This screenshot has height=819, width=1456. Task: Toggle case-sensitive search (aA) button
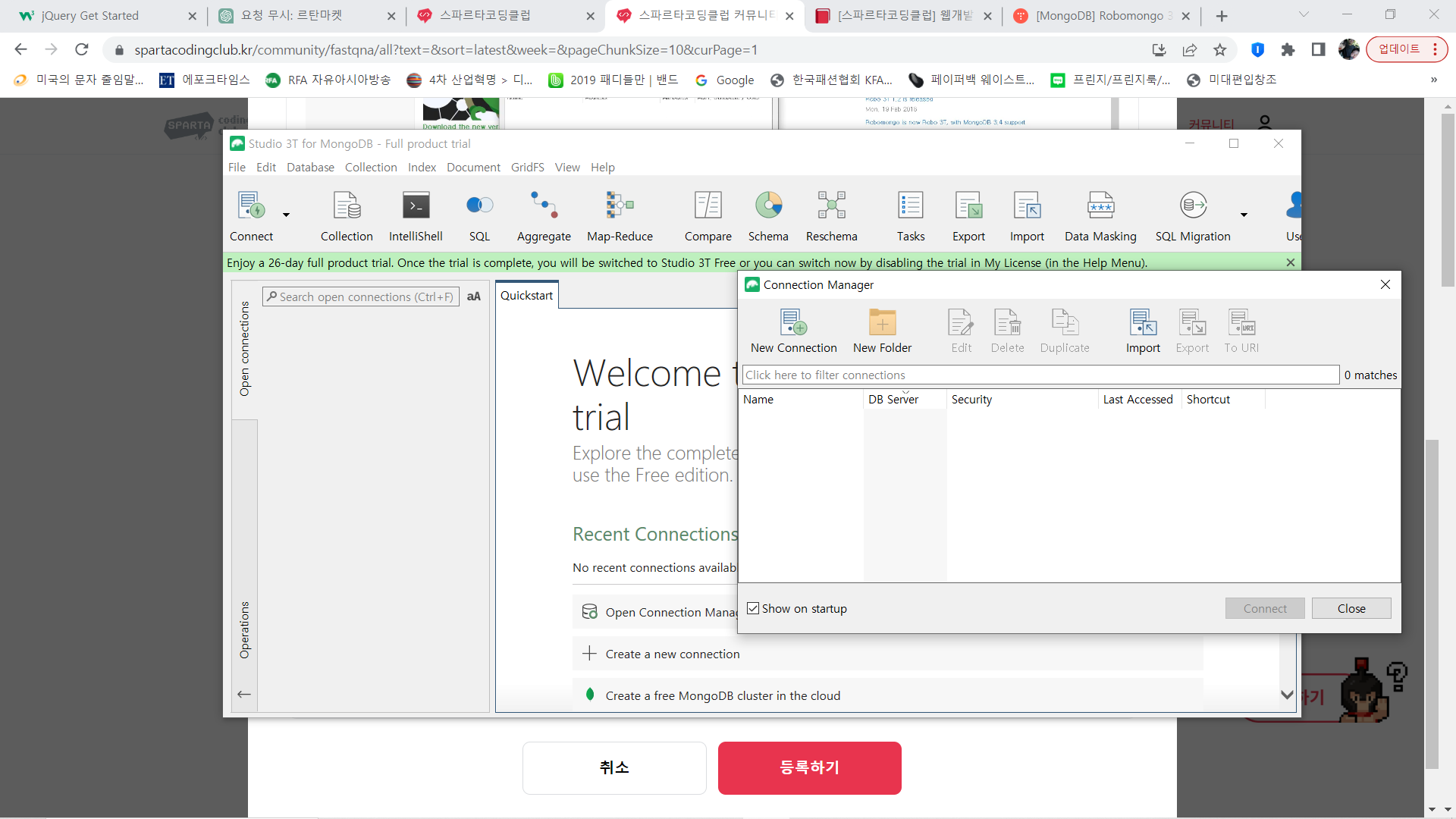[474, 297]
